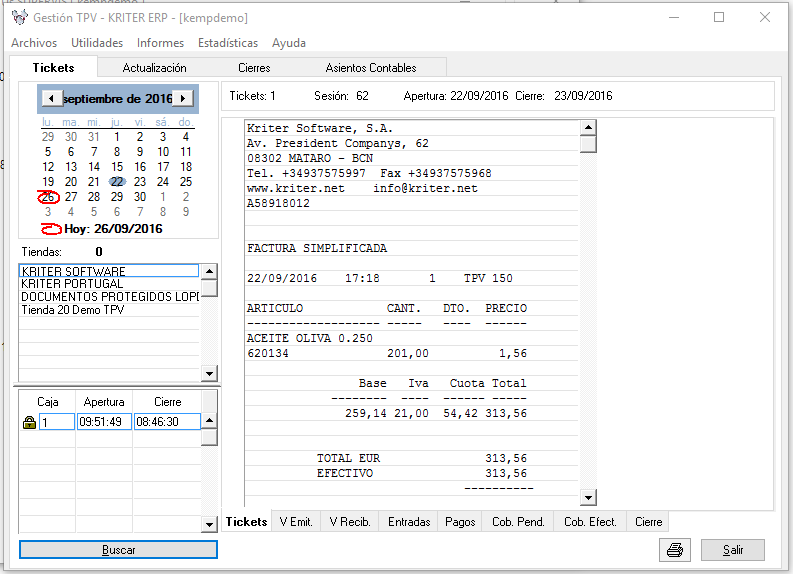This screenshot has width=793, height=574.
Task: Click the Cierre column header in grid
Action: click(167, 402)
